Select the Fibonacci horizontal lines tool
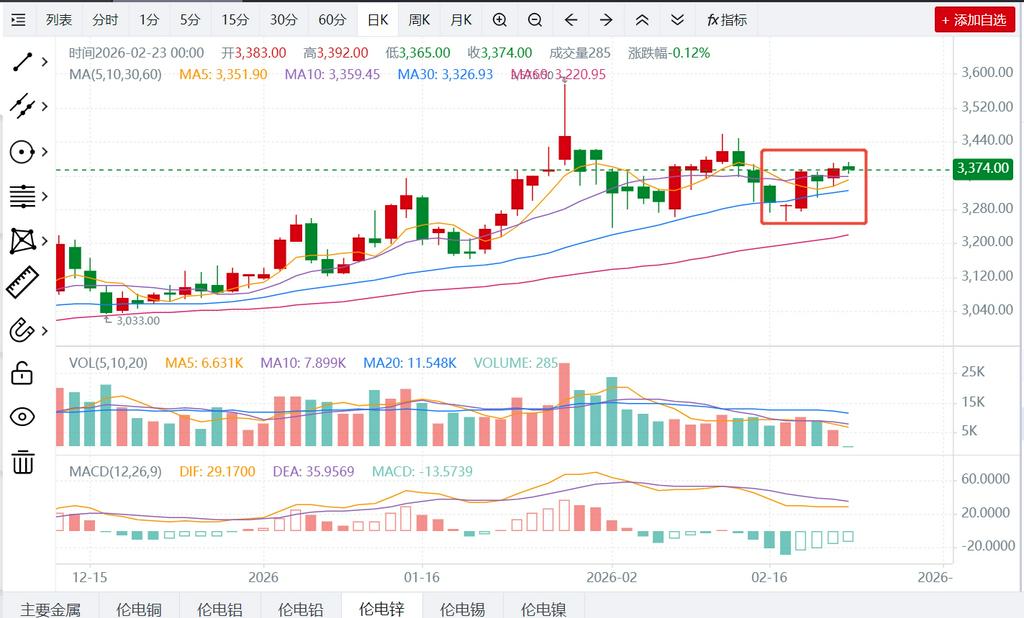The width and height of the screenshot is (1024, 618). [x=22, y=196]
